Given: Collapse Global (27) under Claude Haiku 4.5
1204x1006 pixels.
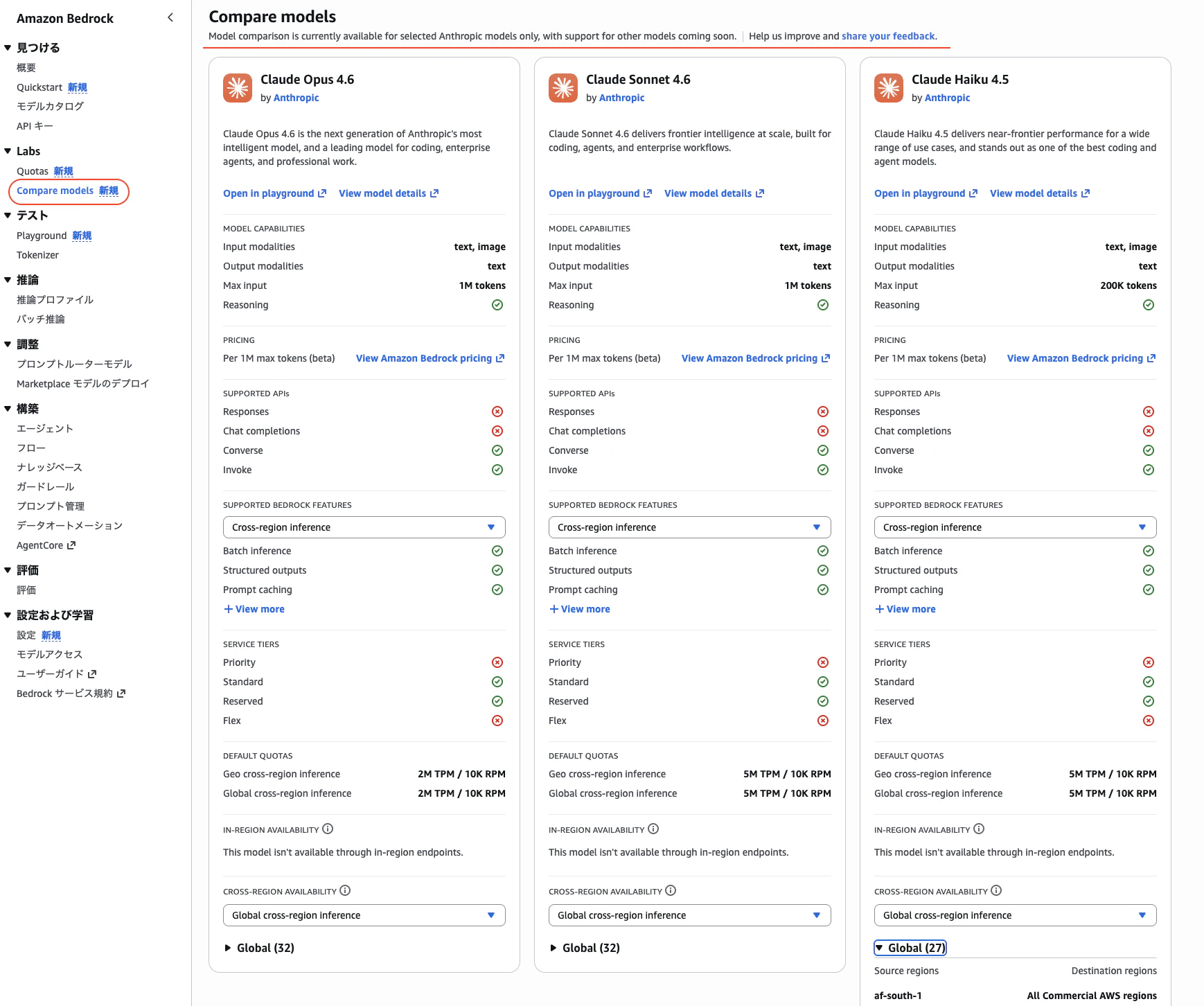Looking at the screenshot, I should click(x=910, y=948).
